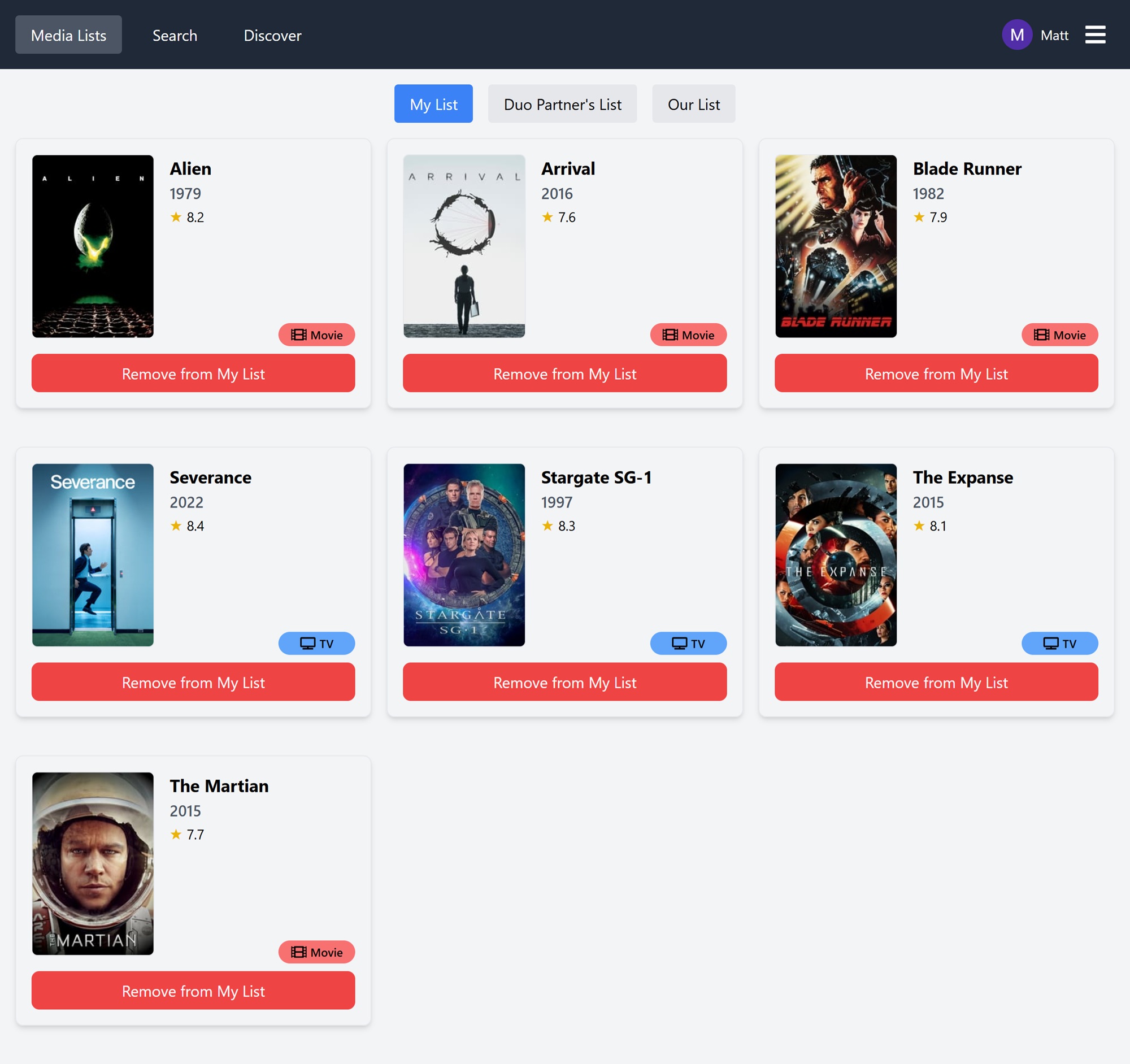Click the 7.7 rating on The Martian card
Screen dimensions: 1130x1064
tap(195, 835)
